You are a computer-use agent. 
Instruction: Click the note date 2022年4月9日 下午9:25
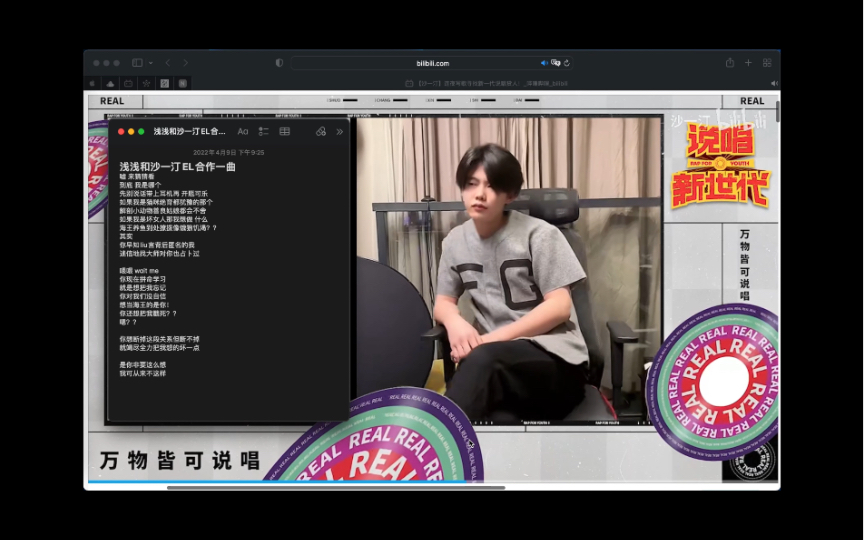[229, 152]
